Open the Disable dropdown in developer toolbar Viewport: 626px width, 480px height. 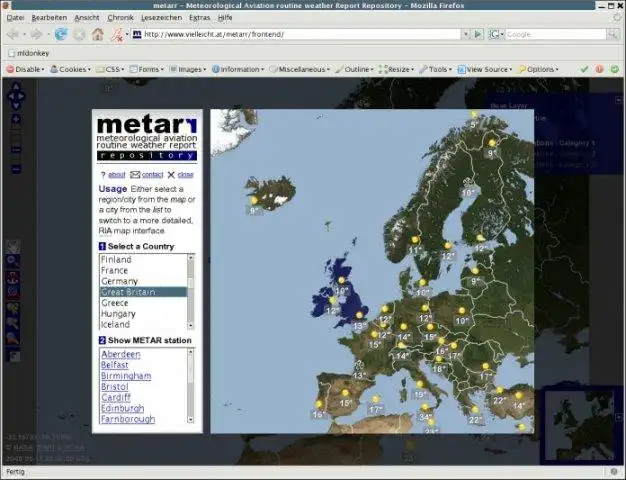click(25, 69)
